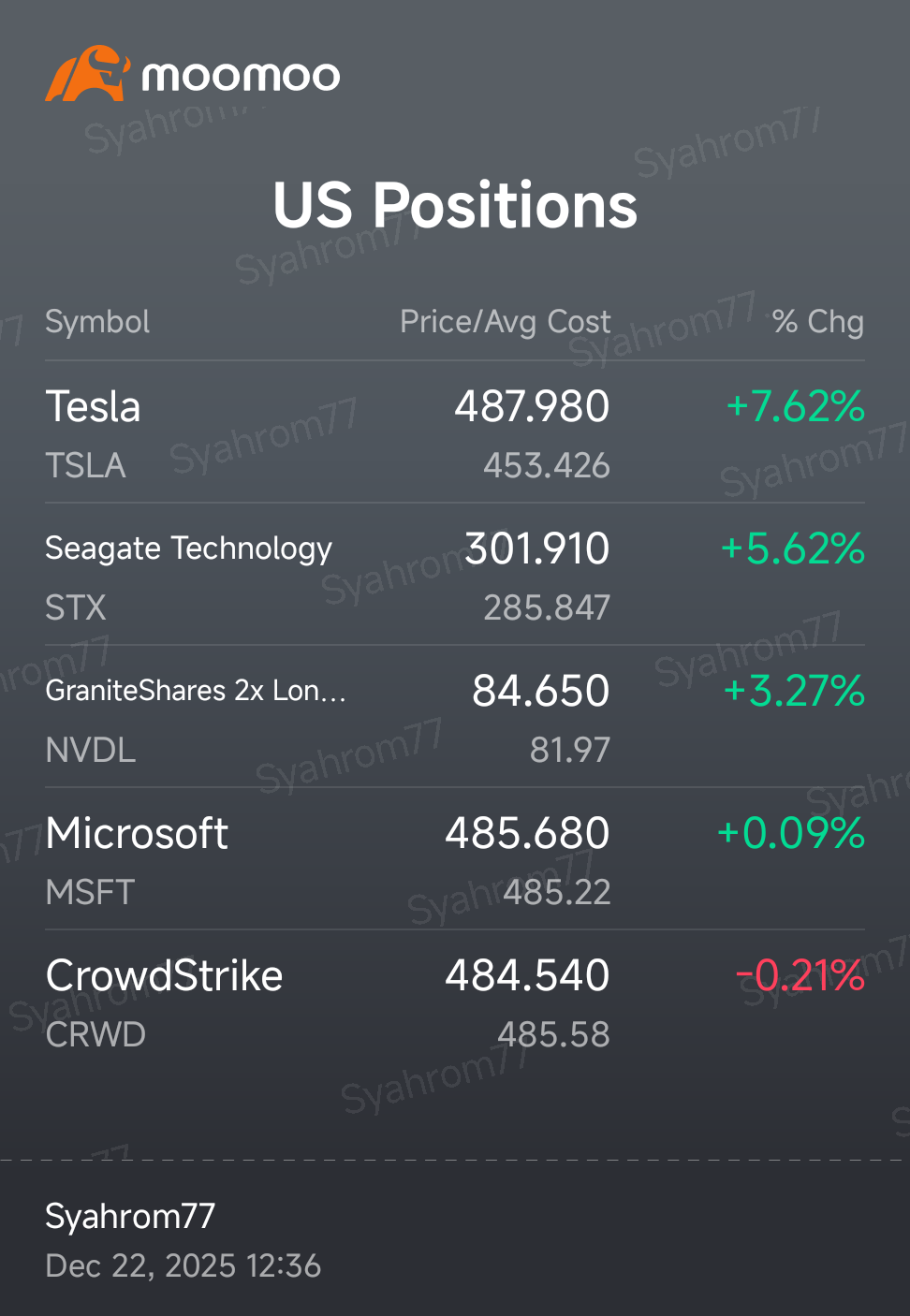Open the Seagate Technology position
This screenshot has height=1316, width=910.
[x=455, y=575]
